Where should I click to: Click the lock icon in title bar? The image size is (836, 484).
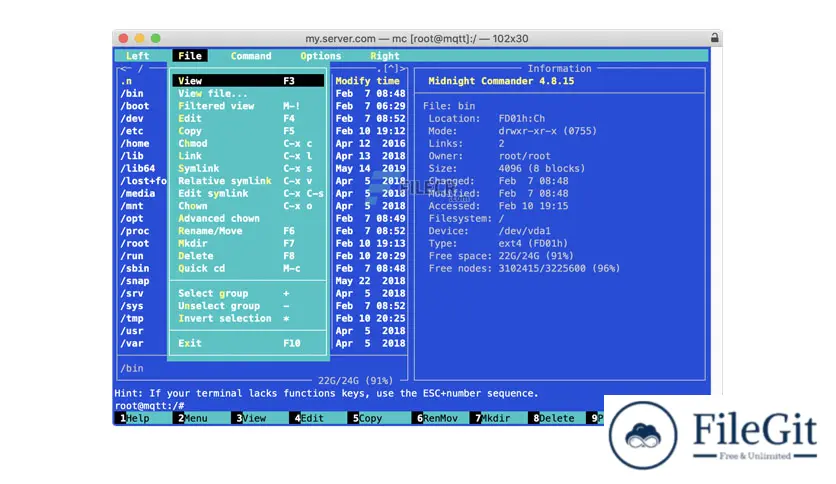pos(714,38)
